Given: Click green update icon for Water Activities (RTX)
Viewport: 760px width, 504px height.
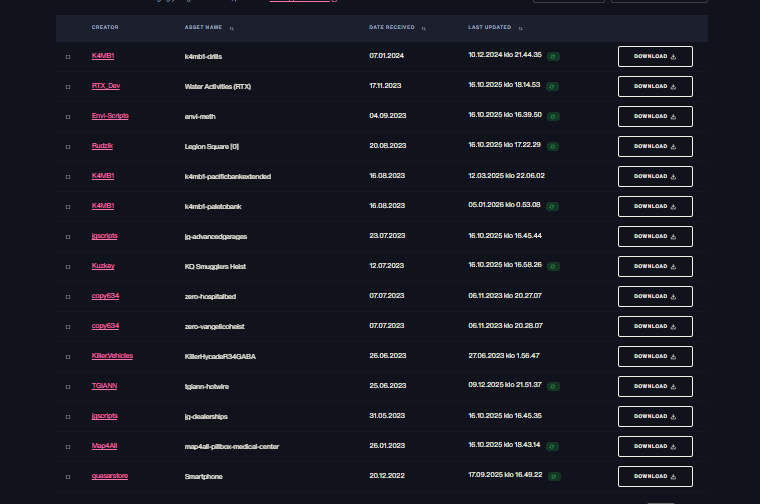Looking at the screenshot, I should pyautogui.click(x=552, y=87).
